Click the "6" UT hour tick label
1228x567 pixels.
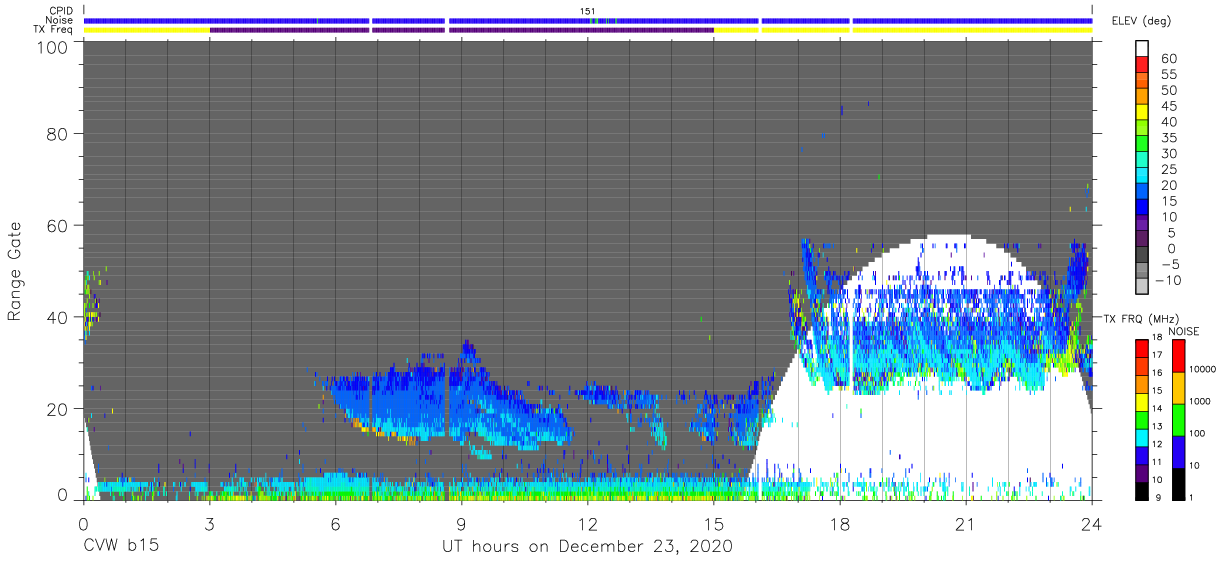[x=335, y=522]
